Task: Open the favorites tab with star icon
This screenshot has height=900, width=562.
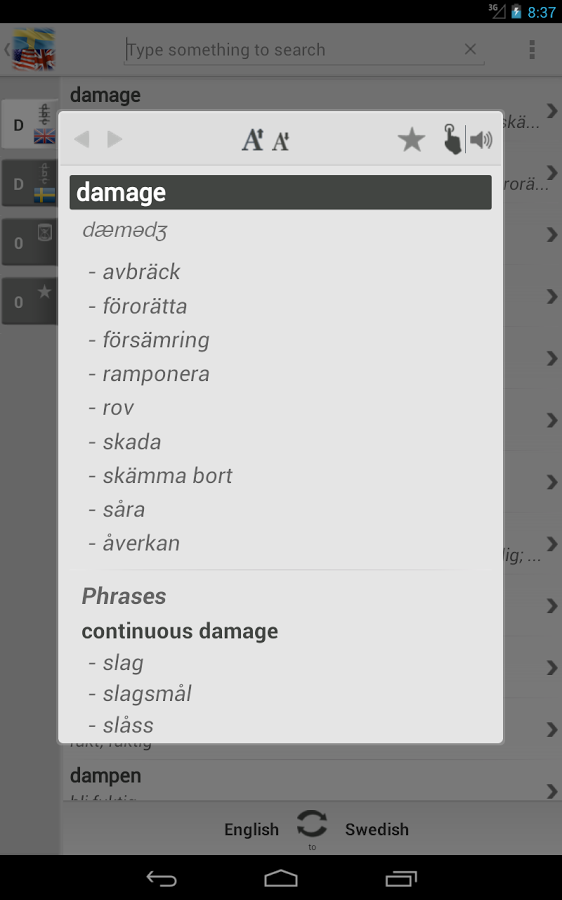Action: (30, 301)
